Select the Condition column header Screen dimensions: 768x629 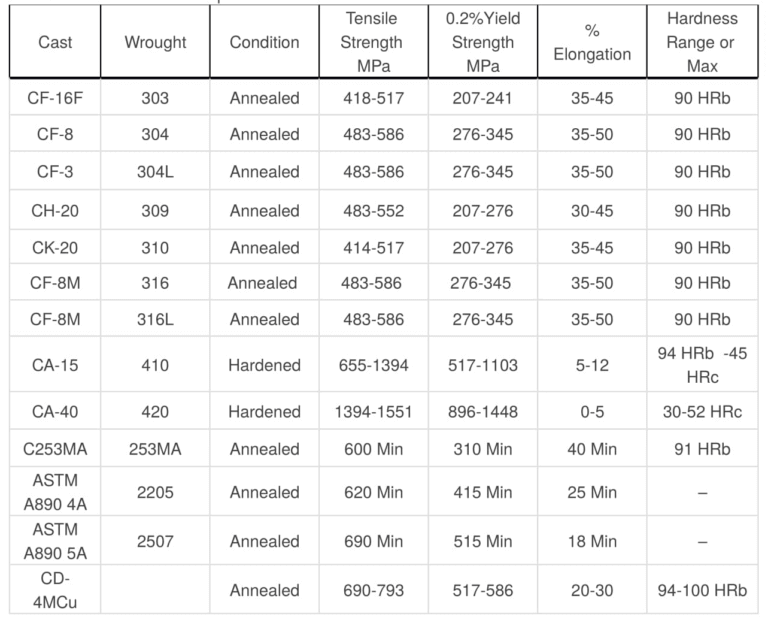click(264, 43)
